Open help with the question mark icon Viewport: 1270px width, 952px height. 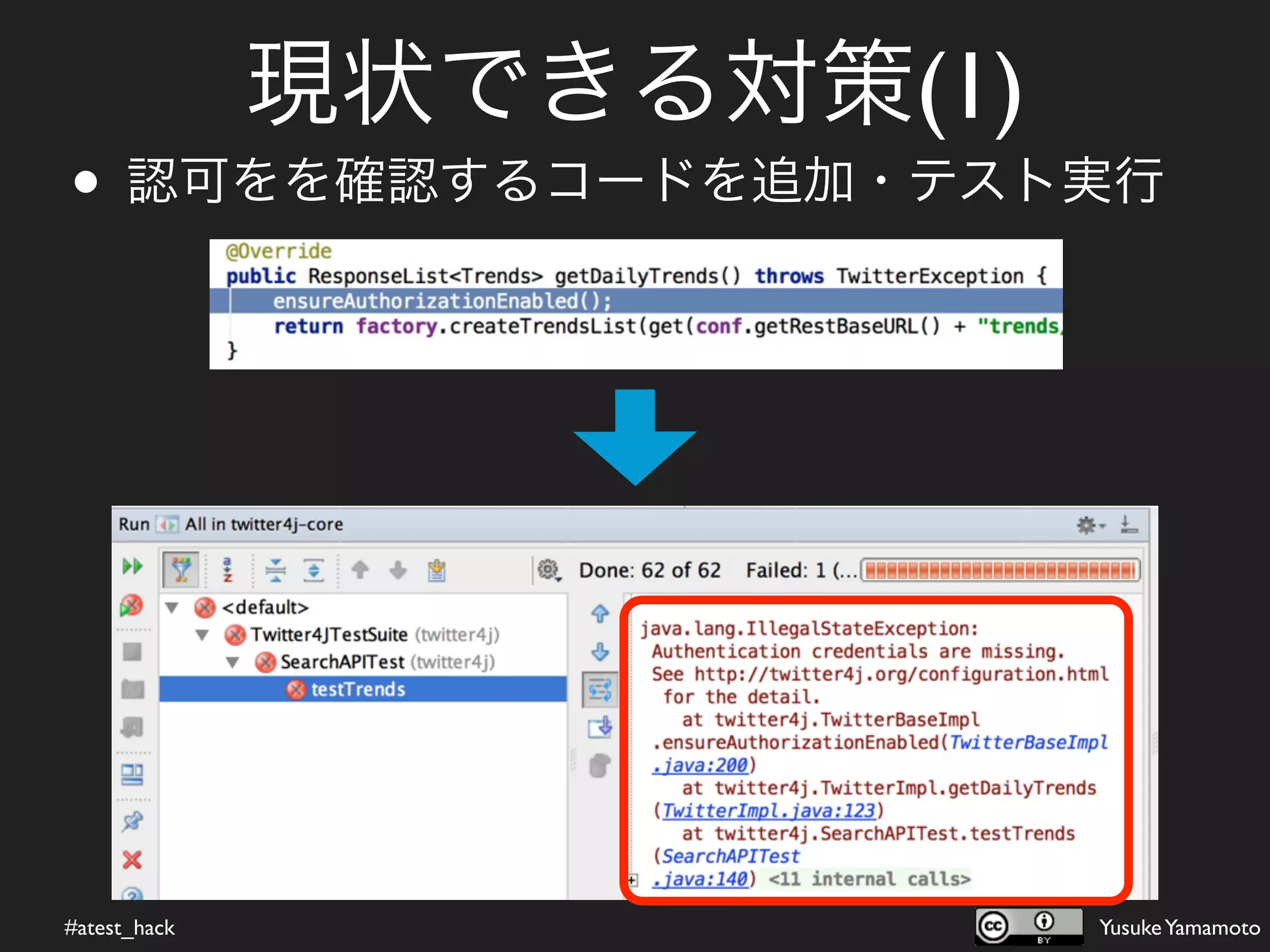[132, 894]
